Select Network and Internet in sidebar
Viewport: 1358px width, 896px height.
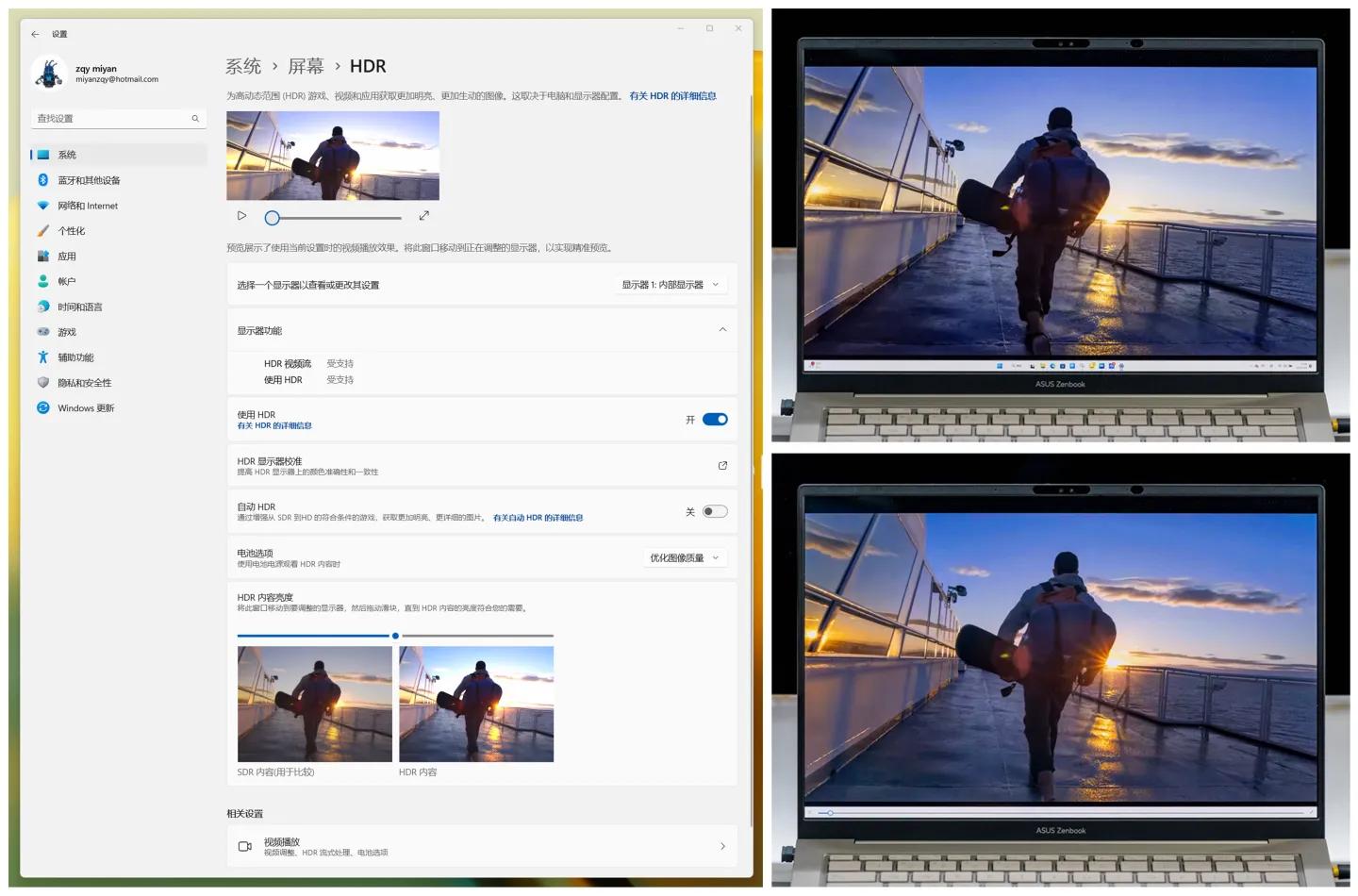pos(88,205)
